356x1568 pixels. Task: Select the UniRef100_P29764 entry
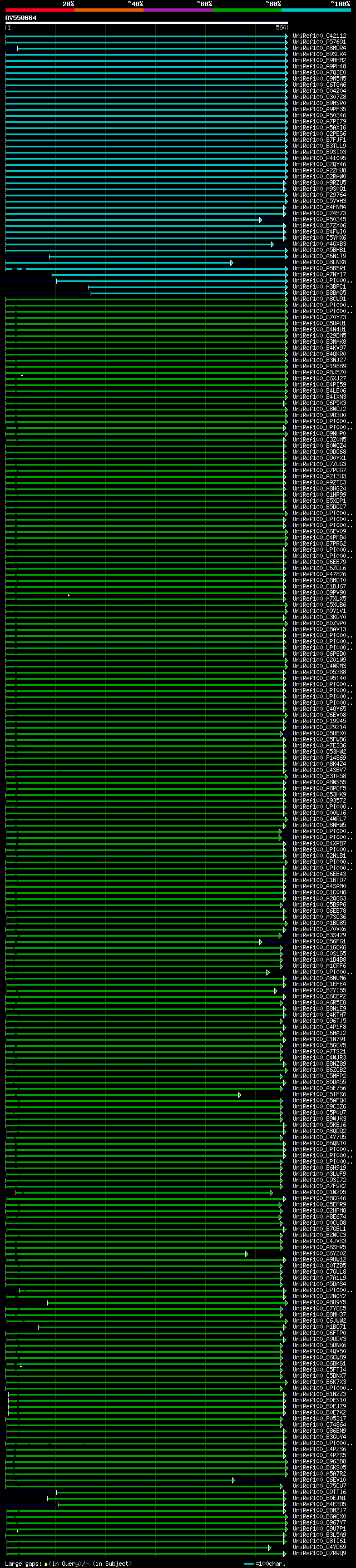point(319,195)
